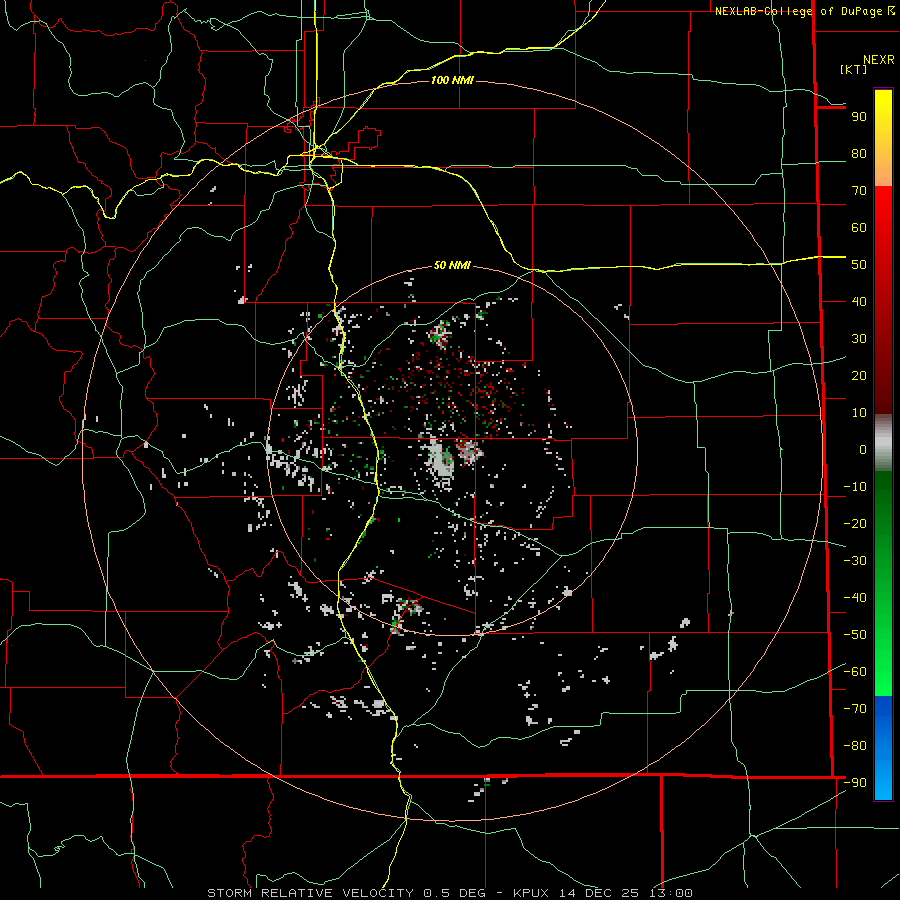Click the Storm Relative Velocity caption text
900x900 pixels.
pyautogui.click(x=310, y=893)
